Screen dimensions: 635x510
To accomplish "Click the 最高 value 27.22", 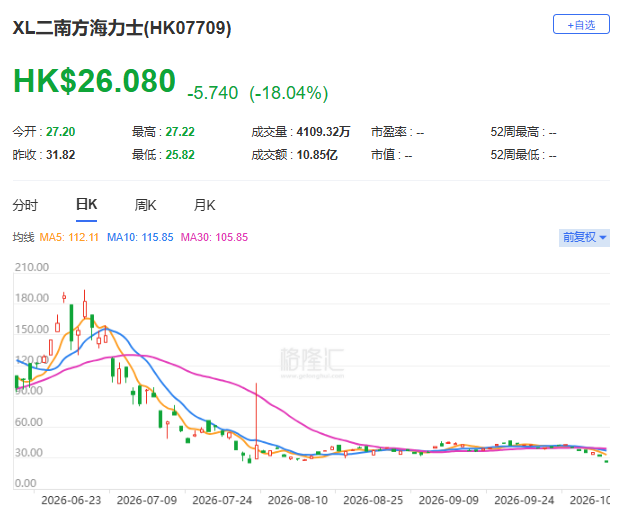I will pyautogui.click(x=180, y=132).
